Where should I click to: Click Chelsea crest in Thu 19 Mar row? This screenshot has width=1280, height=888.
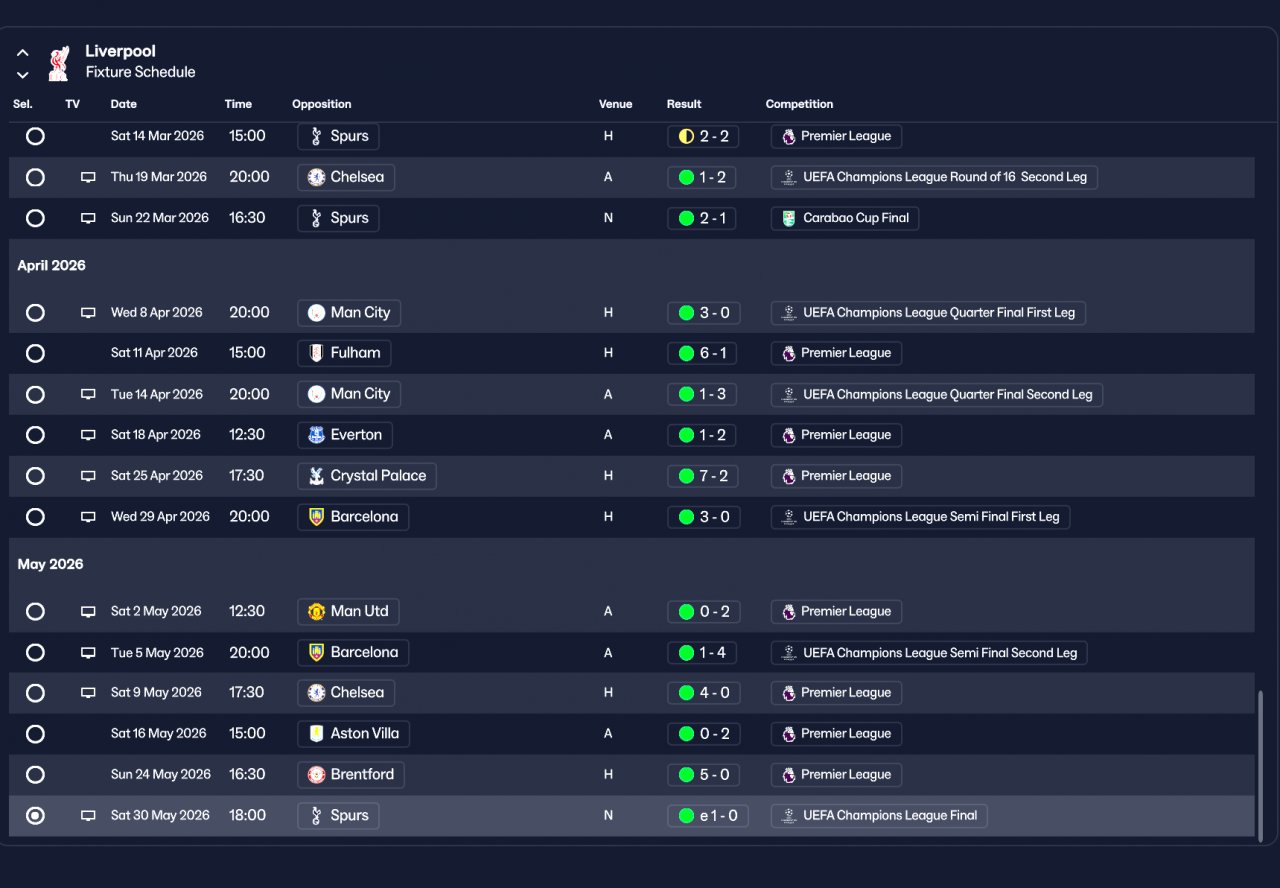pyautogui.click(x=316, y=177)
